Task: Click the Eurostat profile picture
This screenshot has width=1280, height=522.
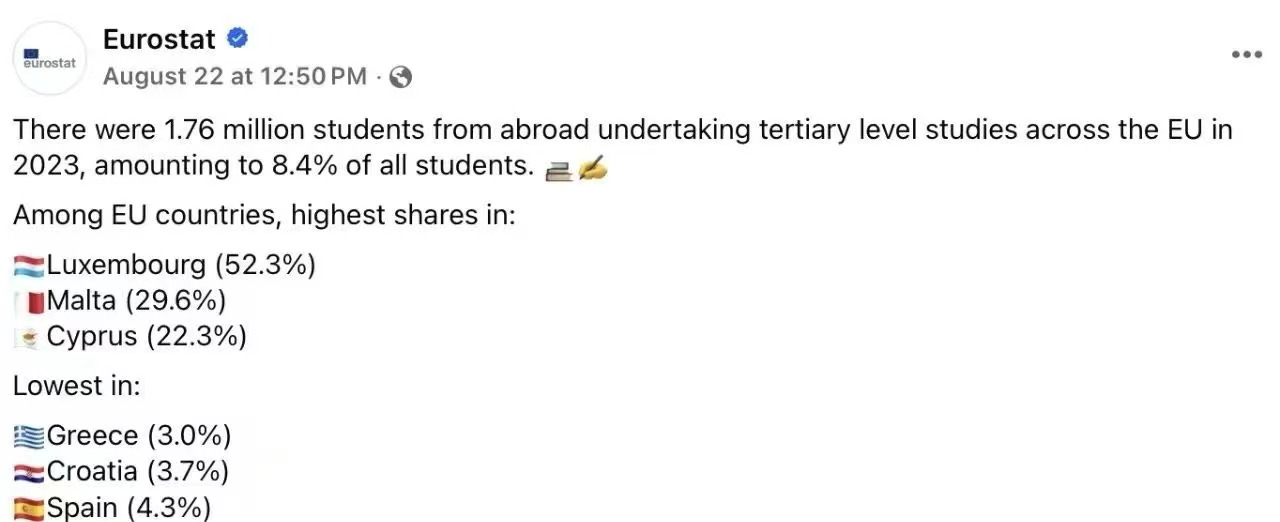Action: [x=50, y=58]
